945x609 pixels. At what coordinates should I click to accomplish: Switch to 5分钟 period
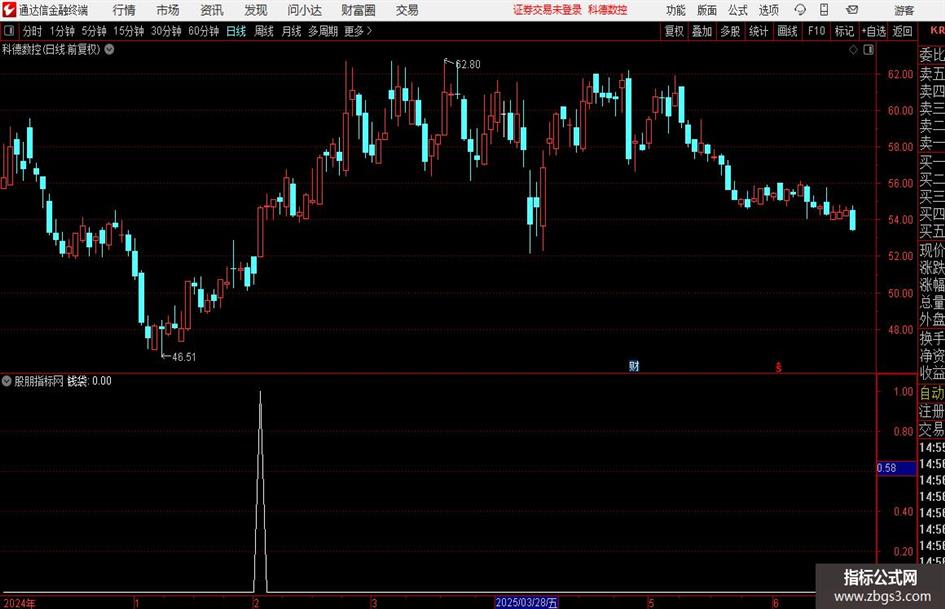coord(94,31)
